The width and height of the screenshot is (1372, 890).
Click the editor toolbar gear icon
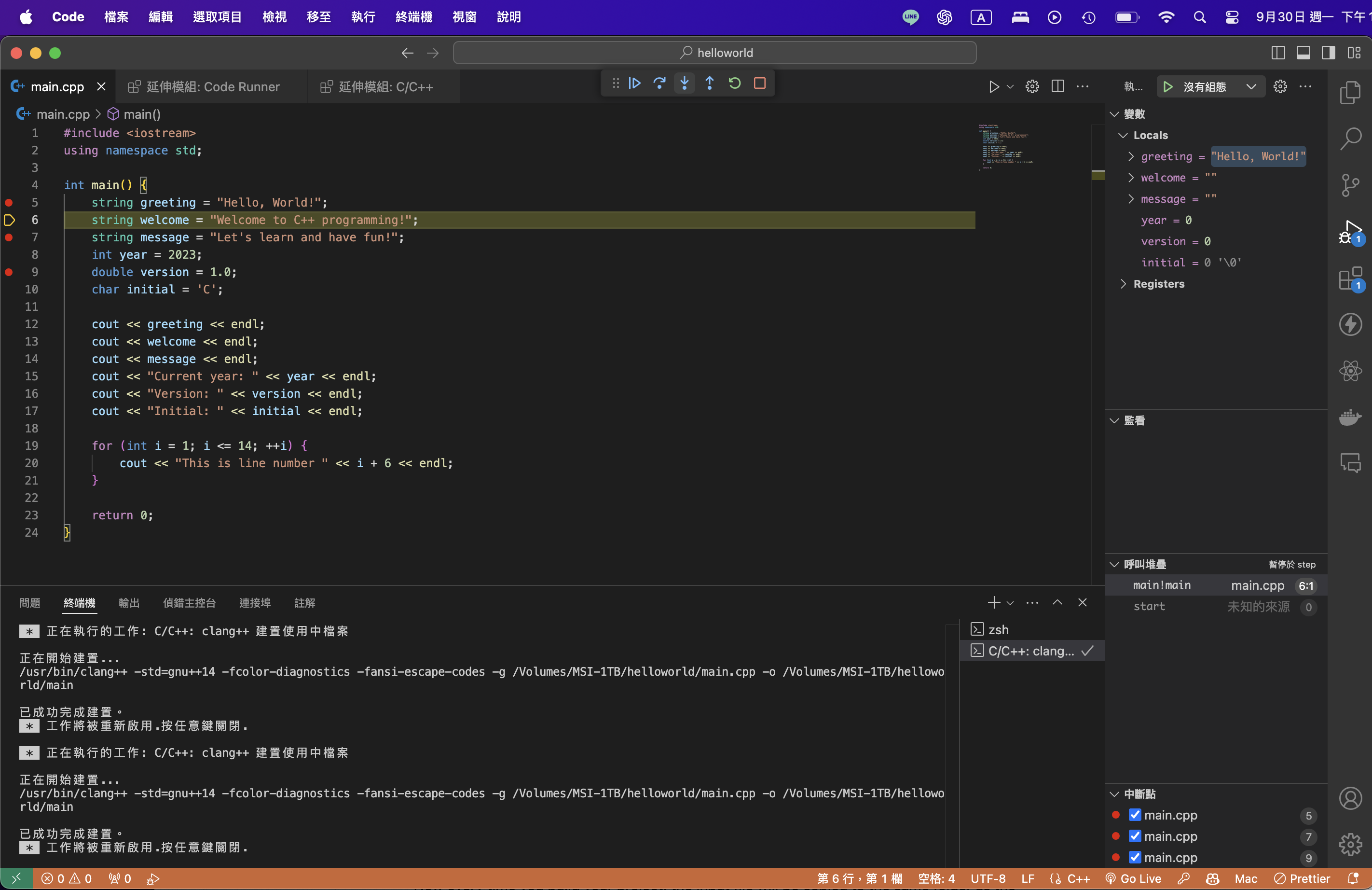click(x=1032, y=87)
